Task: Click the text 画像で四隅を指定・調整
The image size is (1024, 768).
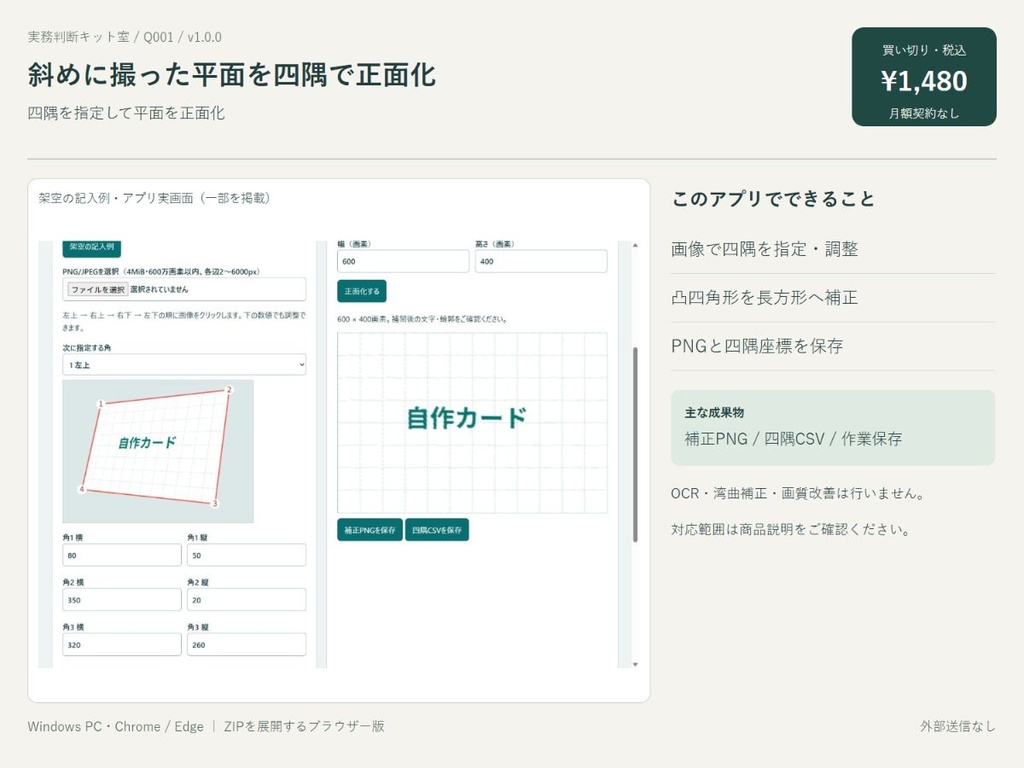Action: pos(765,249)
